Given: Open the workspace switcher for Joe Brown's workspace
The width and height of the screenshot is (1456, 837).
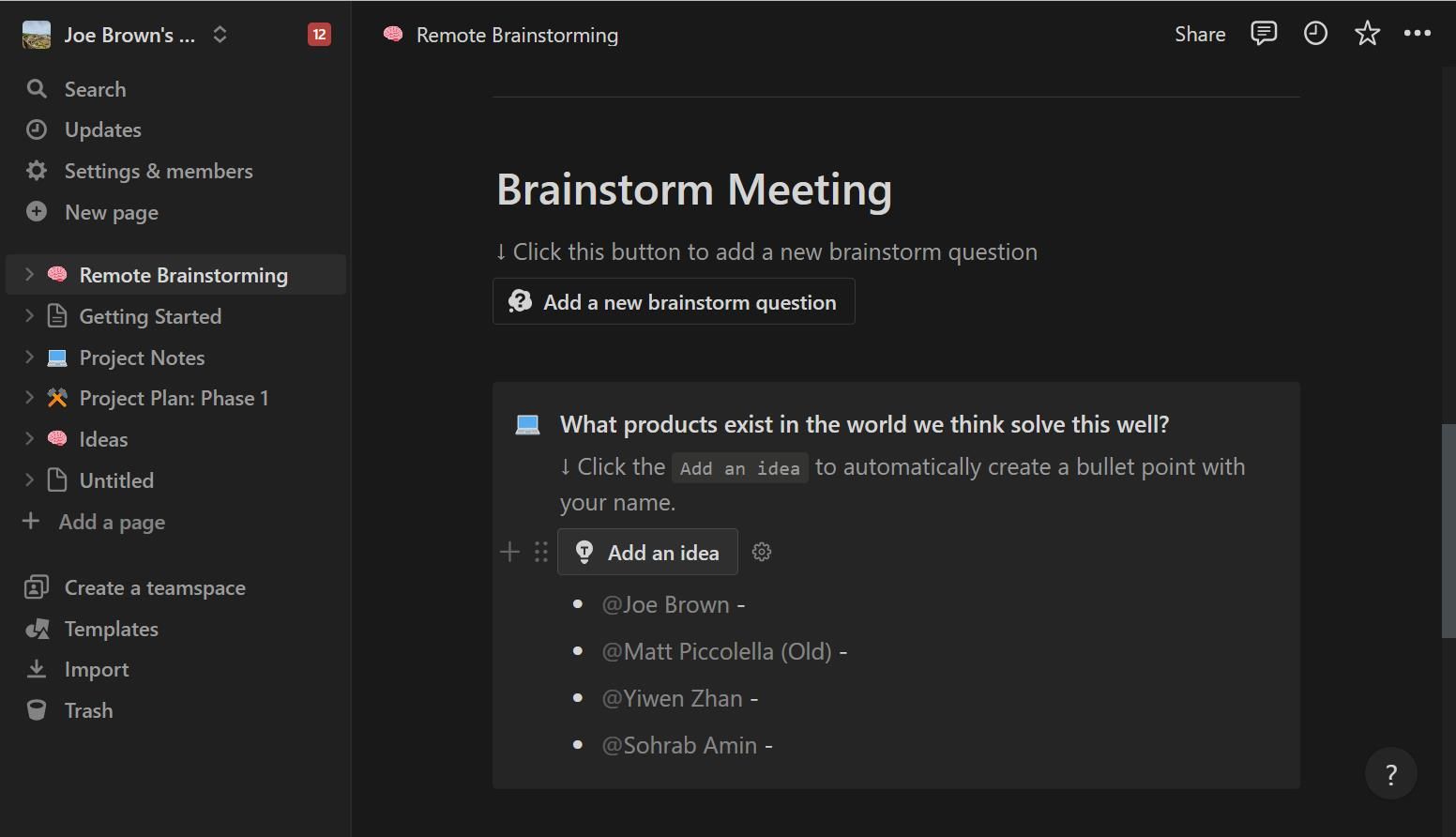Looking at the screenshot, I should click(x=219, y=34).
